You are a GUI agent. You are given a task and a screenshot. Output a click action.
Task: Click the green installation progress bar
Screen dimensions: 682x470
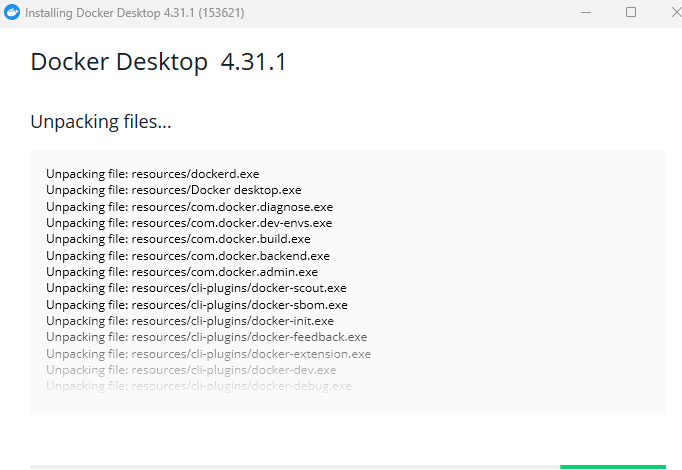tap(612, 467)
